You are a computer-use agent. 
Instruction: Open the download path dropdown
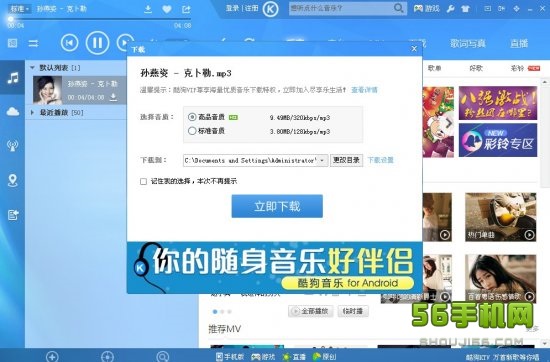click(x=322, y=160)
